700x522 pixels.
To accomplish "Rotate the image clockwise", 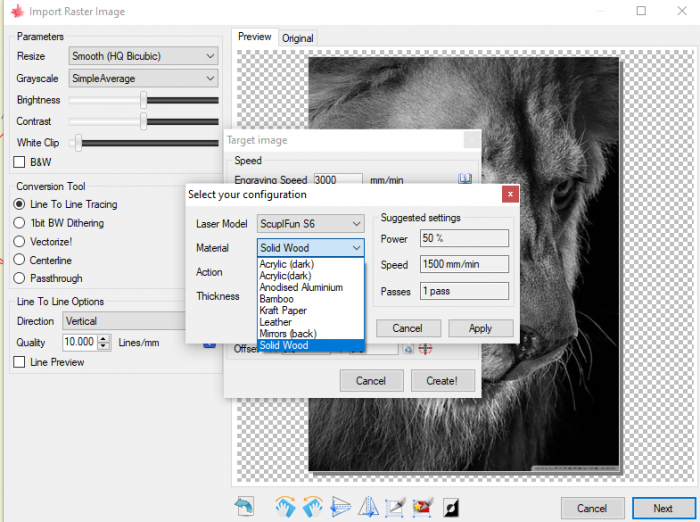I will click(x=285, y=506).
